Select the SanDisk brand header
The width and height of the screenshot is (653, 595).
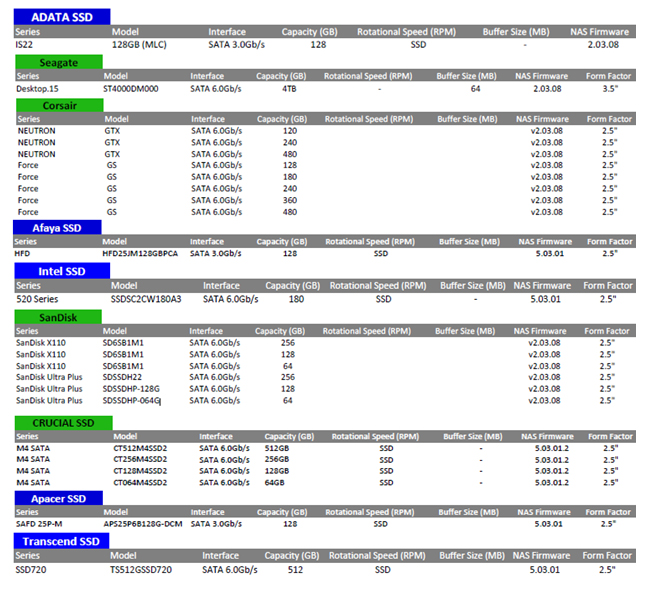[x=58, y=317]
